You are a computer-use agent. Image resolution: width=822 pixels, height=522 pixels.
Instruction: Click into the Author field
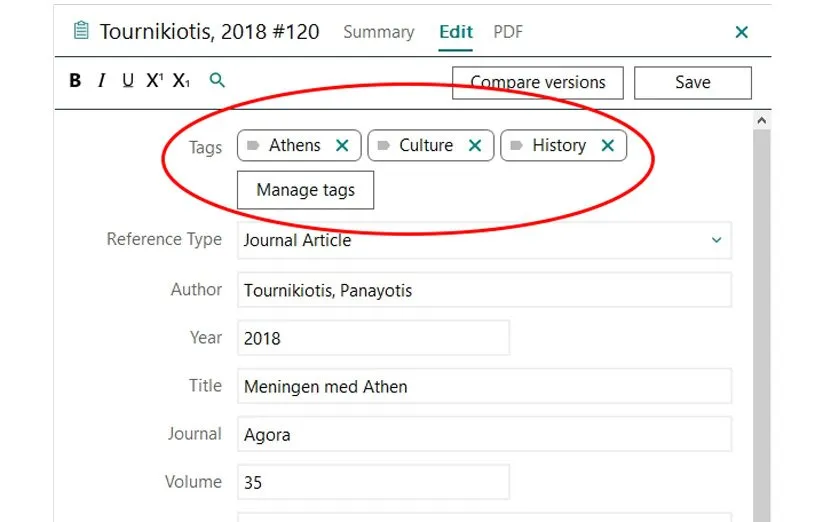pyautogui.click(x=484, y=290)
